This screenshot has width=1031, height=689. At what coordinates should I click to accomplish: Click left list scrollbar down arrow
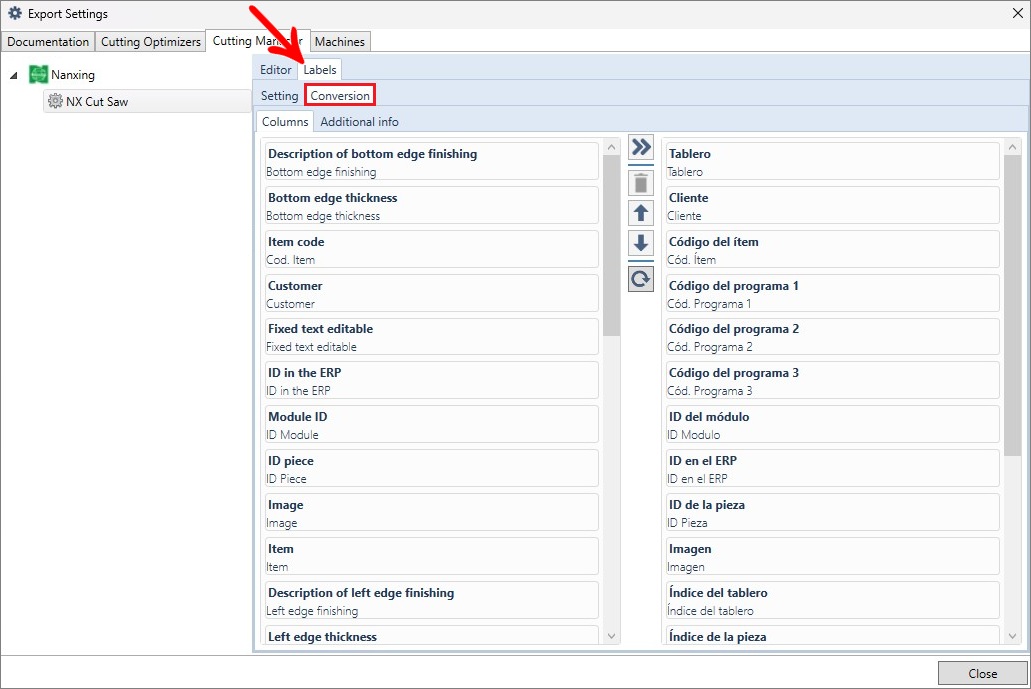[611, 636]
